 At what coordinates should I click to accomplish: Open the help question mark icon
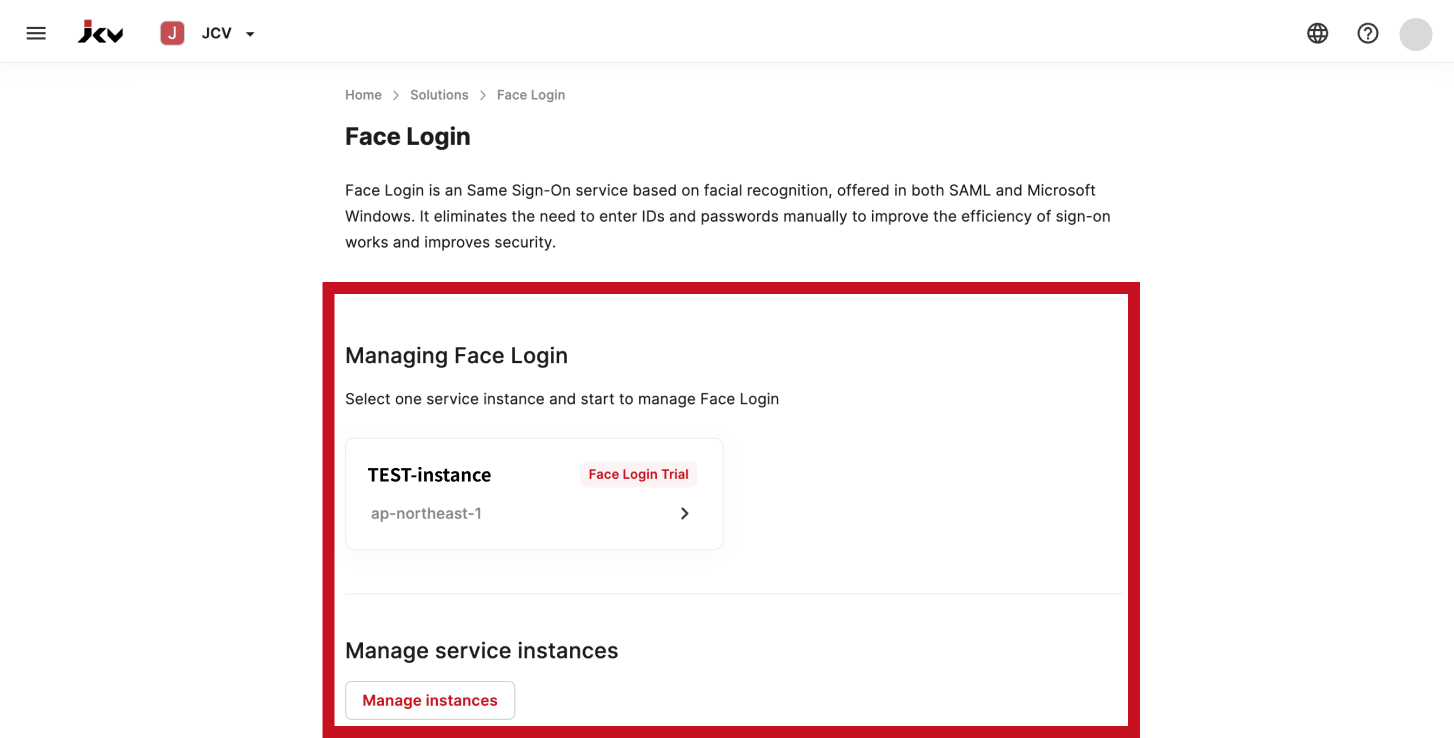pyautogui.click(x=1368, y=33)
